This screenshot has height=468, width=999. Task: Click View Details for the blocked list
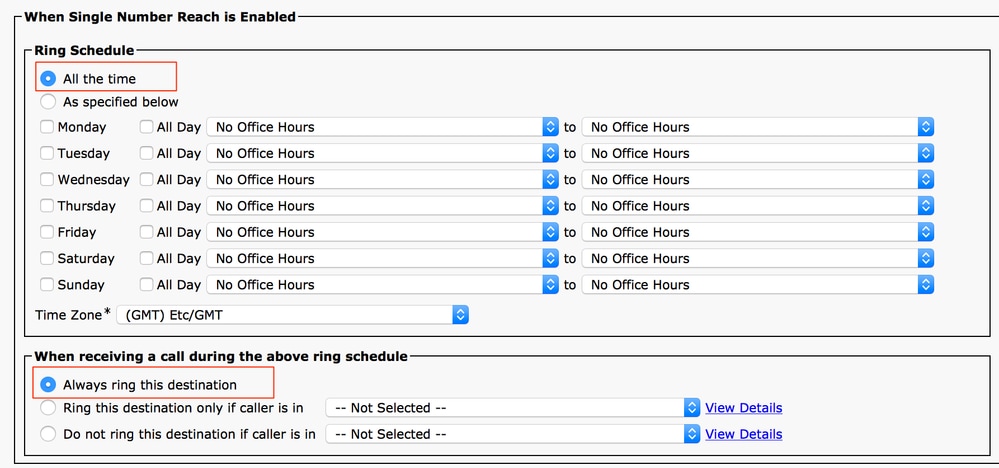pyautogui.click(x=743, y=434)
